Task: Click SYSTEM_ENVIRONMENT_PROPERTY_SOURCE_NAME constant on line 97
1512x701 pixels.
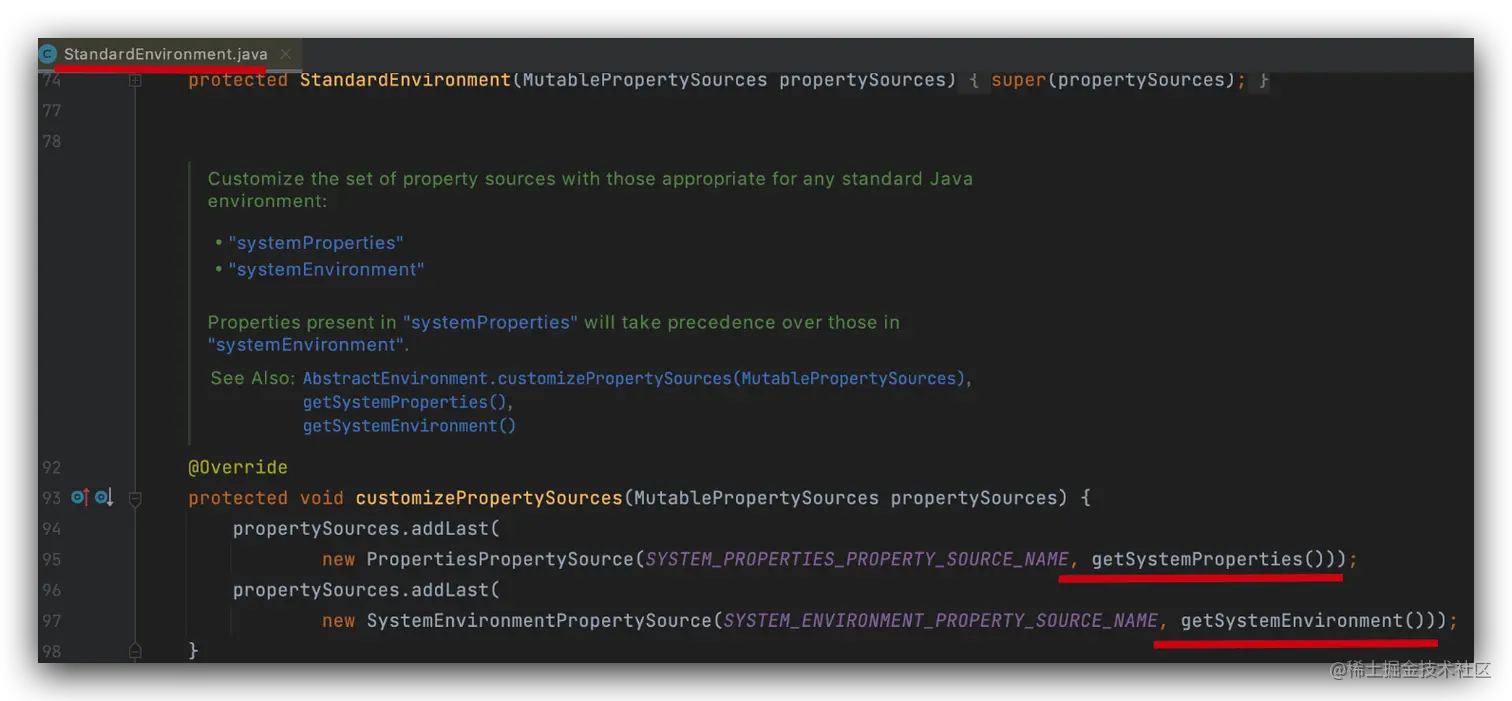Action: click(x=941, y=621)
